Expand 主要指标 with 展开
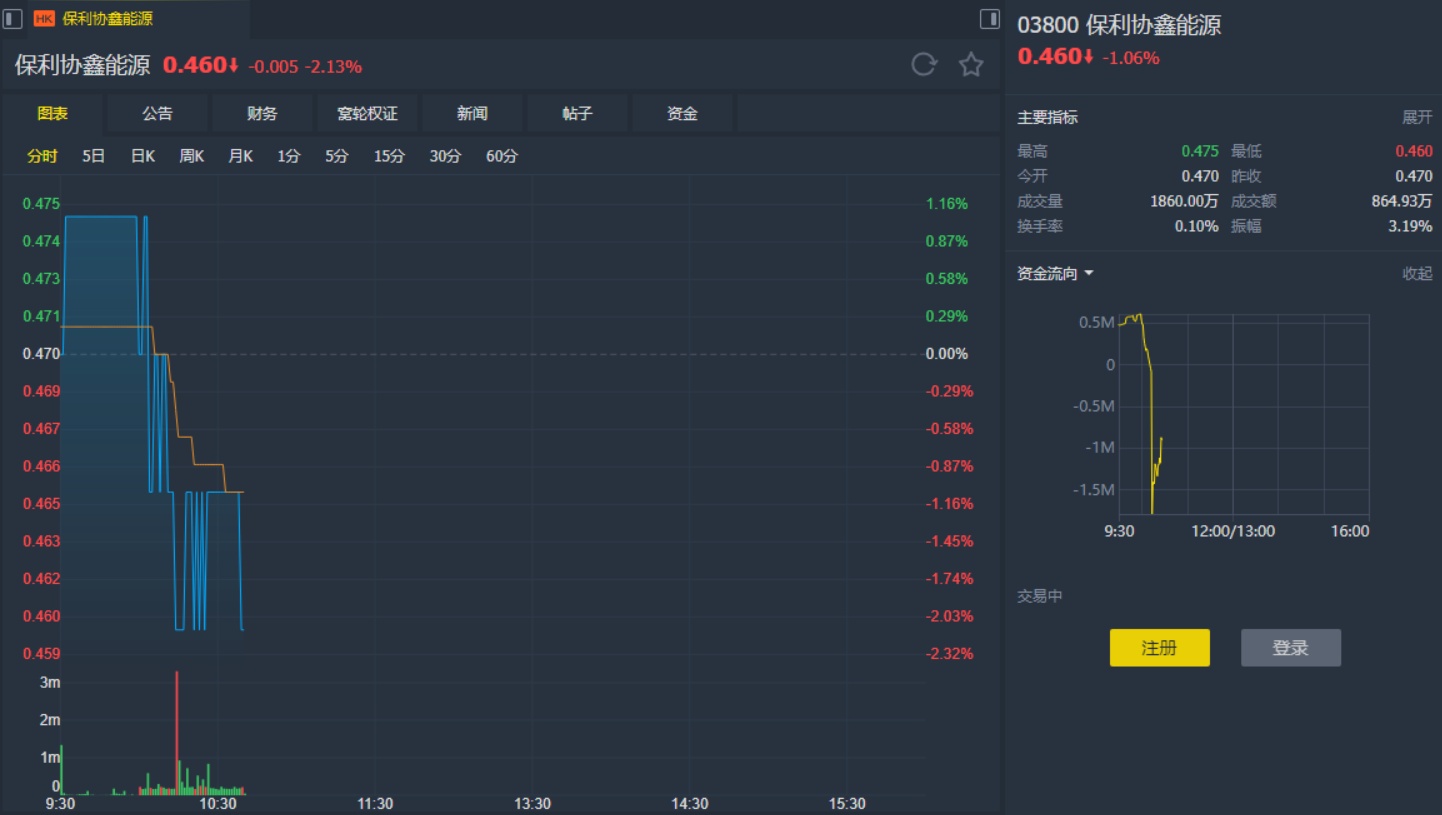The width and height of the screenshot is (1442, 815). coord(1416,117)
